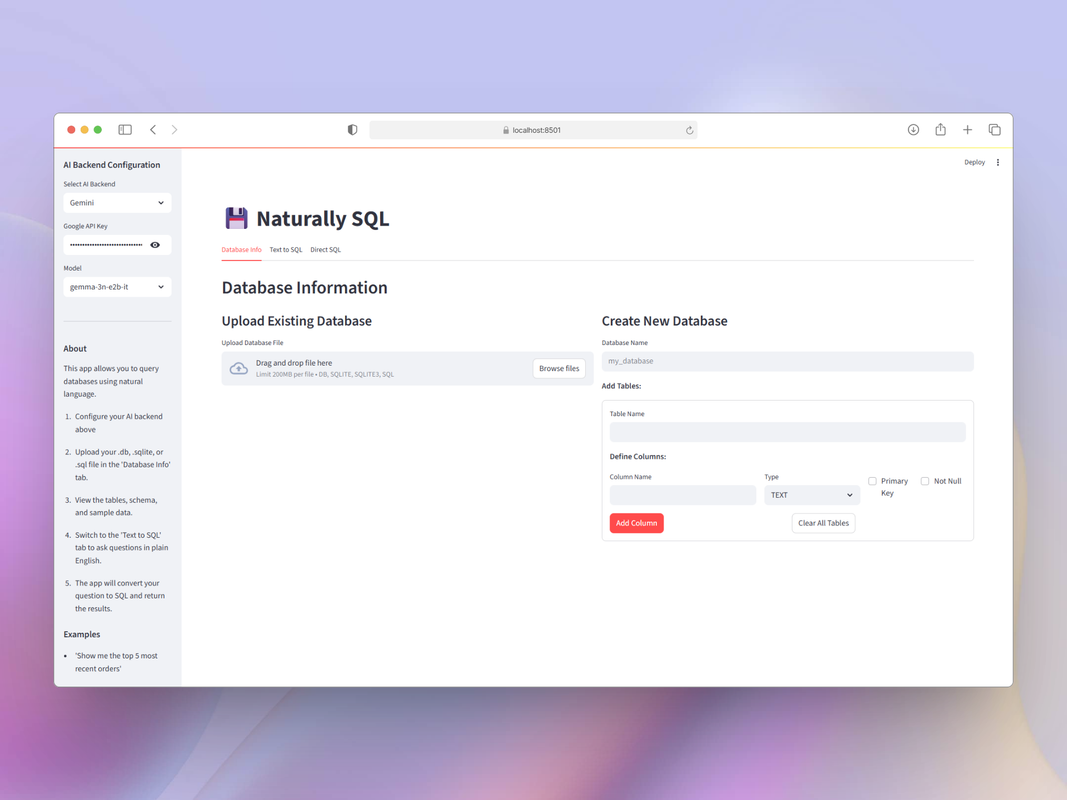Click the Database Information heading
This screenshot has width=1067, height=800.
point(304,288)
